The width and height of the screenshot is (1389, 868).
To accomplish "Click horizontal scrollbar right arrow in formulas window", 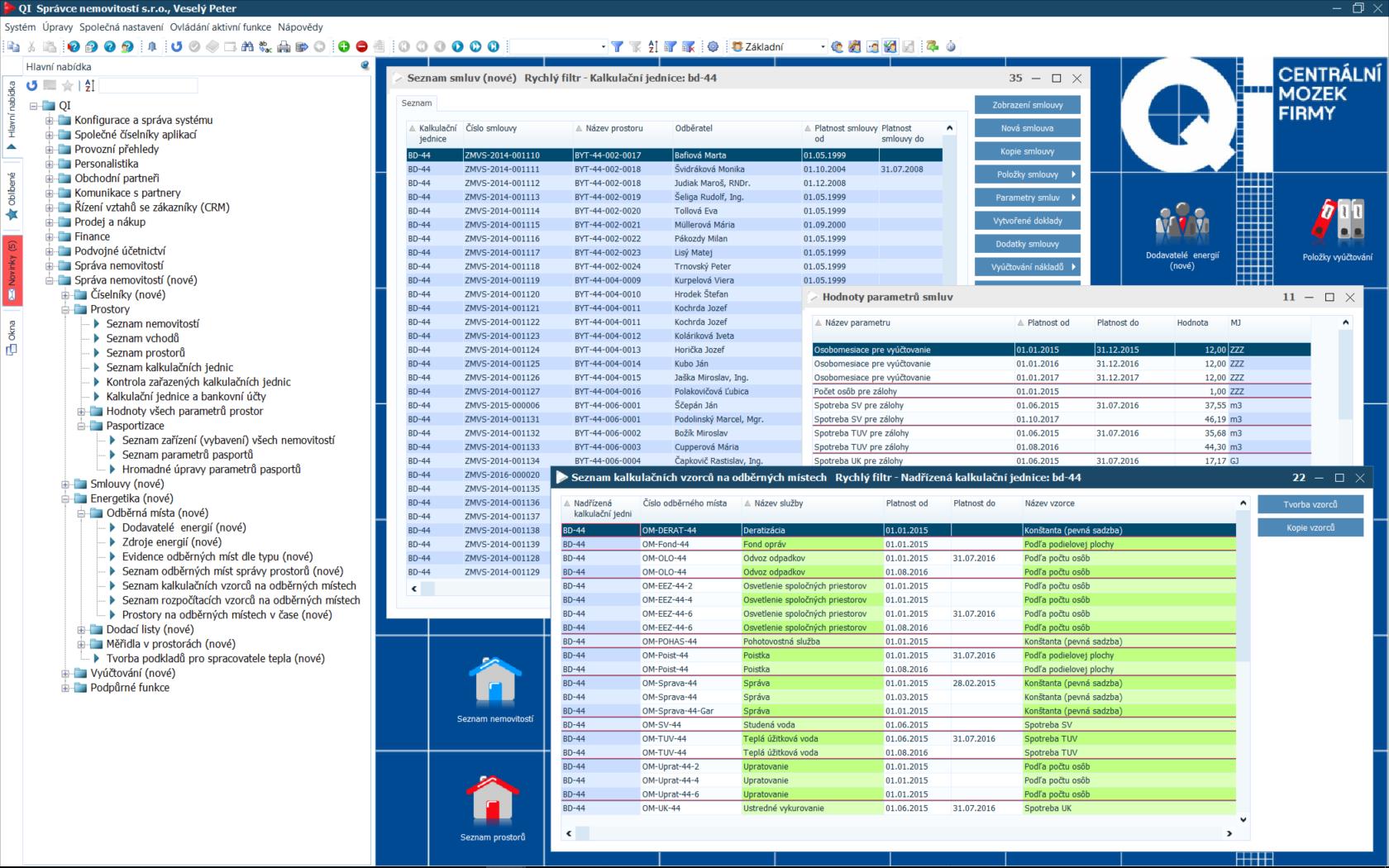I will (1229, 833).
